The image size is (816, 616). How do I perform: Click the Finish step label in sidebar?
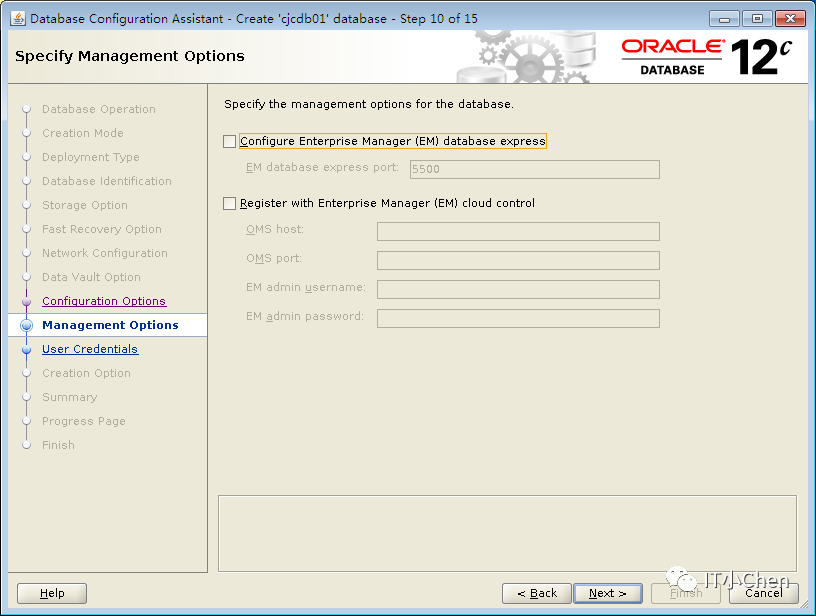(x=58, y=445)
